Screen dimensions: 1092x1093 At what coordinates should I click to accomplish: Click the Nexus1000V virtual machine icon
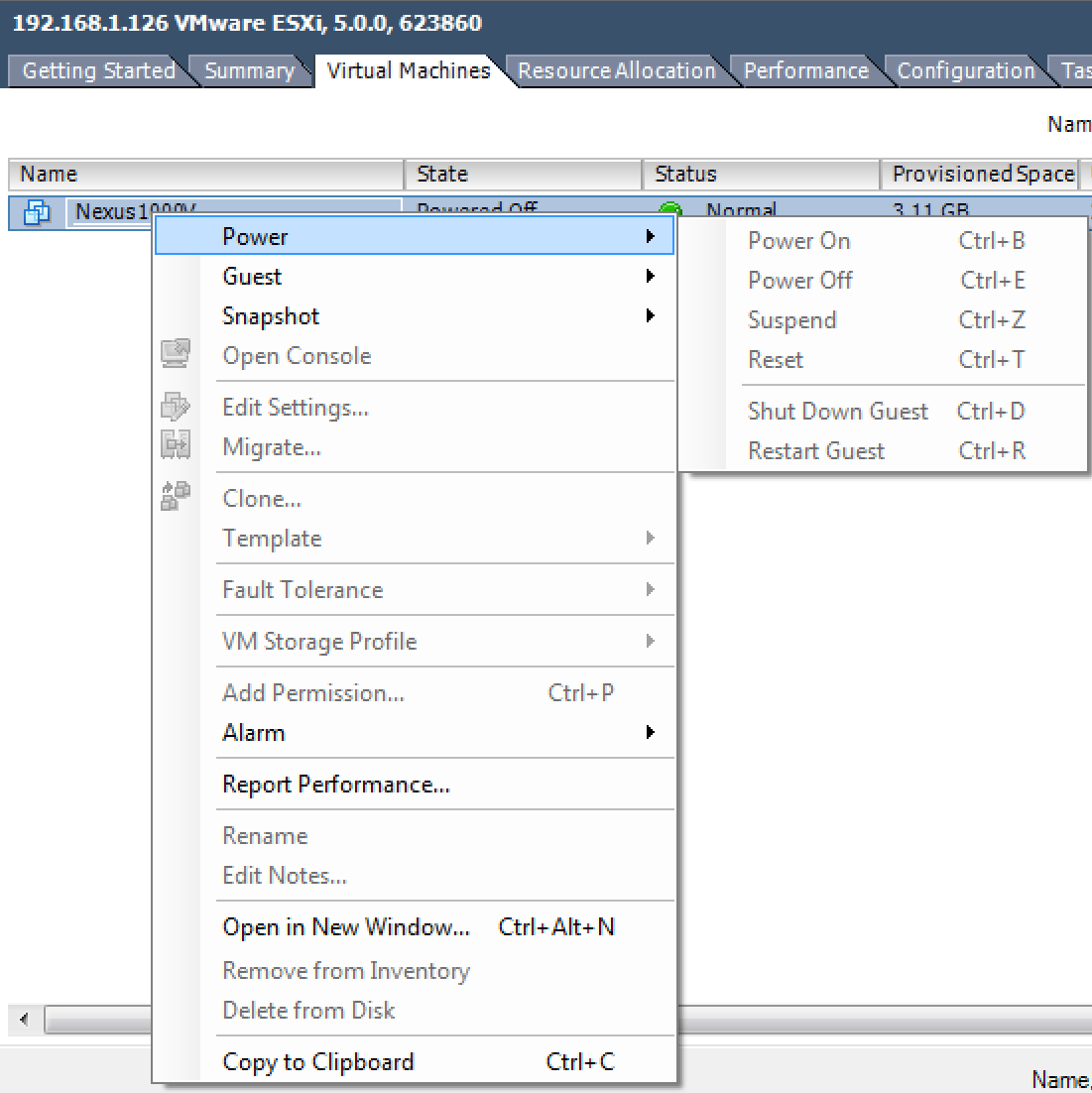click(x=37, y=212)
